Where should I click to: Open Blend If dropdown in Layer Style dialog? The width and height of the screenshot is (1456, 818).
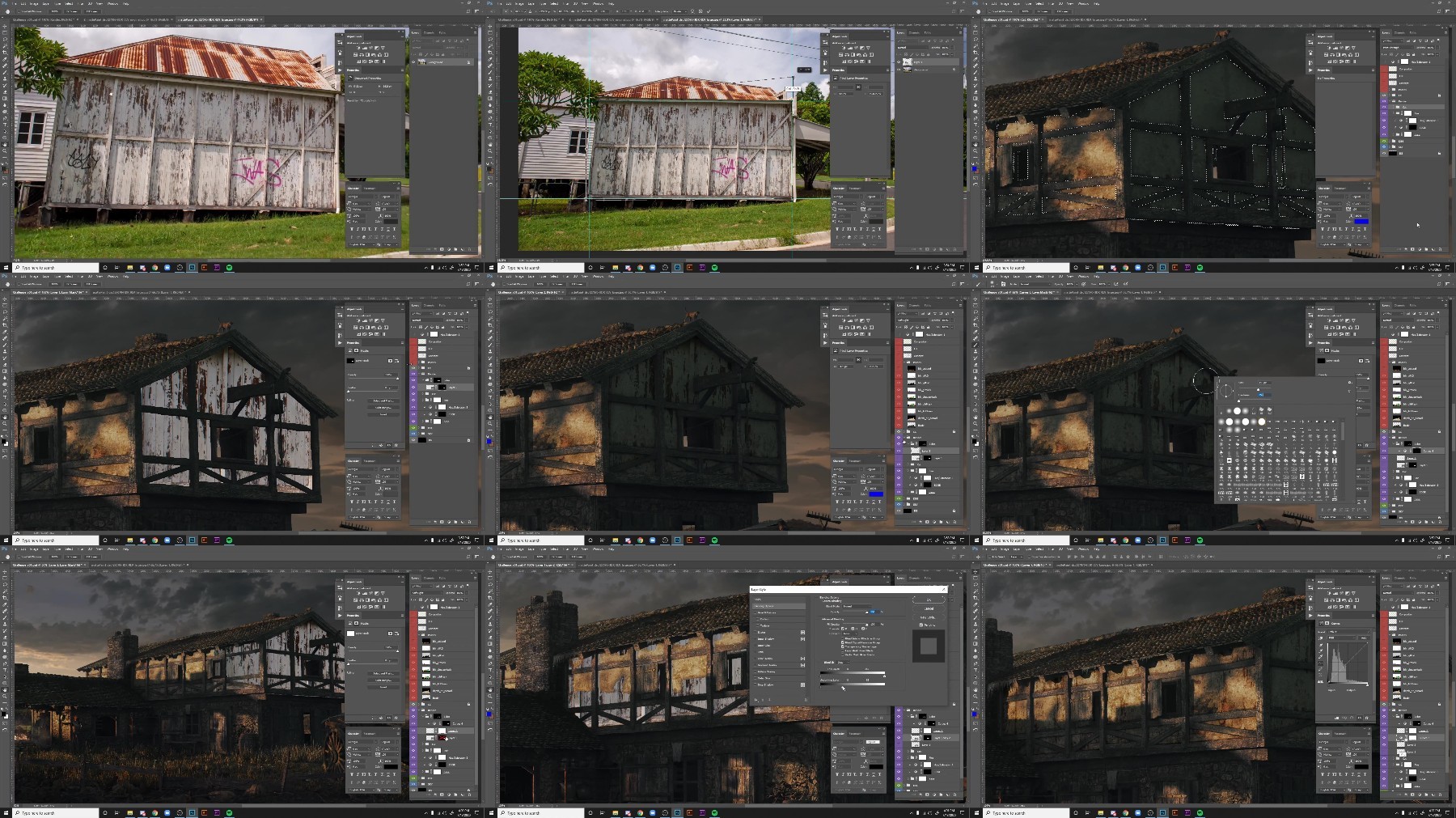click(843, 663)
